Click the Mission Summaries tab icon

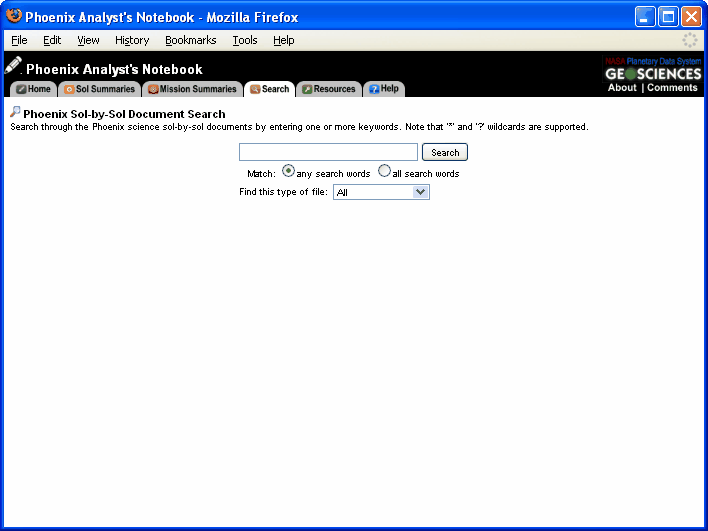pyautogui.click(x=153, y=89)
